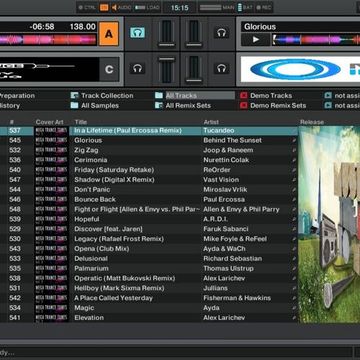Click the All Tracks folder icon
The width and height of the screenshot is (360, 360).
click(159, 96)
